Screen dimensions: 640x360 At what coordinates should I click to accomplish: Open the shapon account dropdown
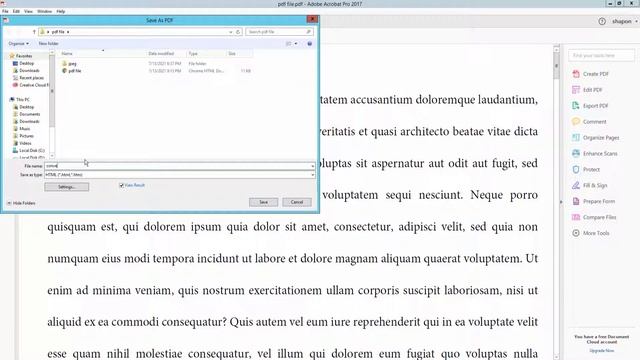tap(624, 21)
